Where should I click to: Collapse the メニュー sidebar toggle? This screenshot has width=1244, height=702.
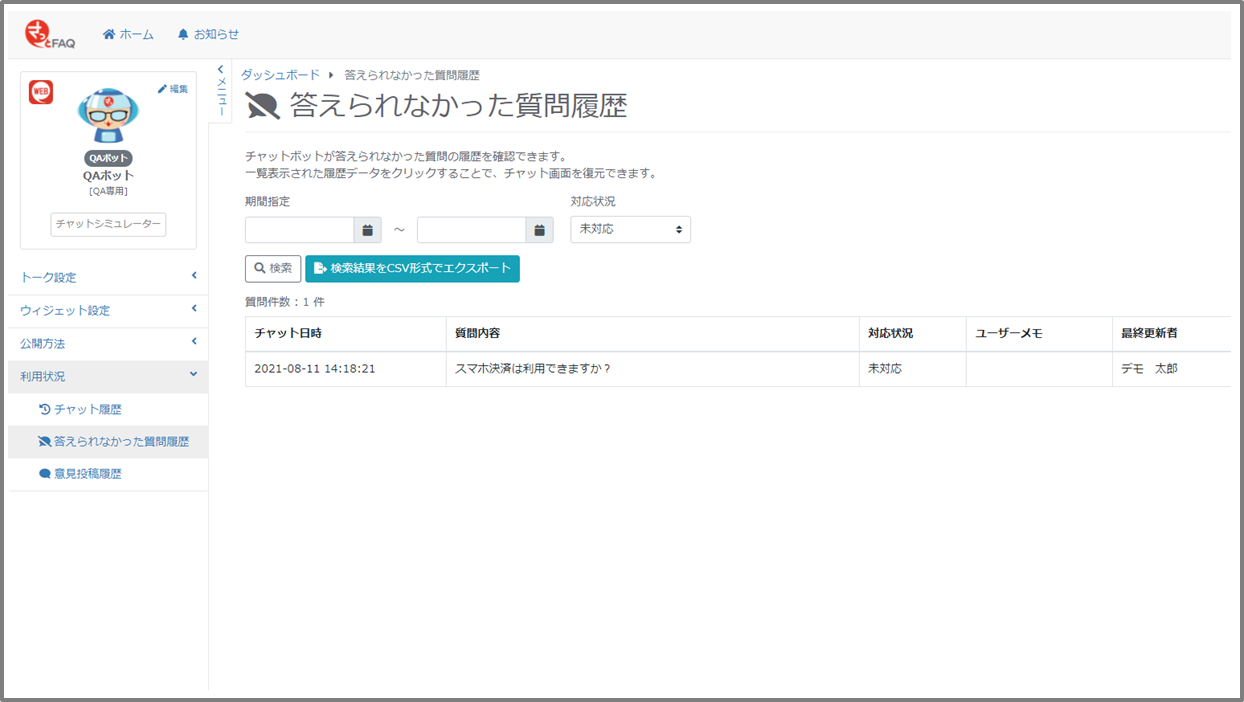click(221, 91)
